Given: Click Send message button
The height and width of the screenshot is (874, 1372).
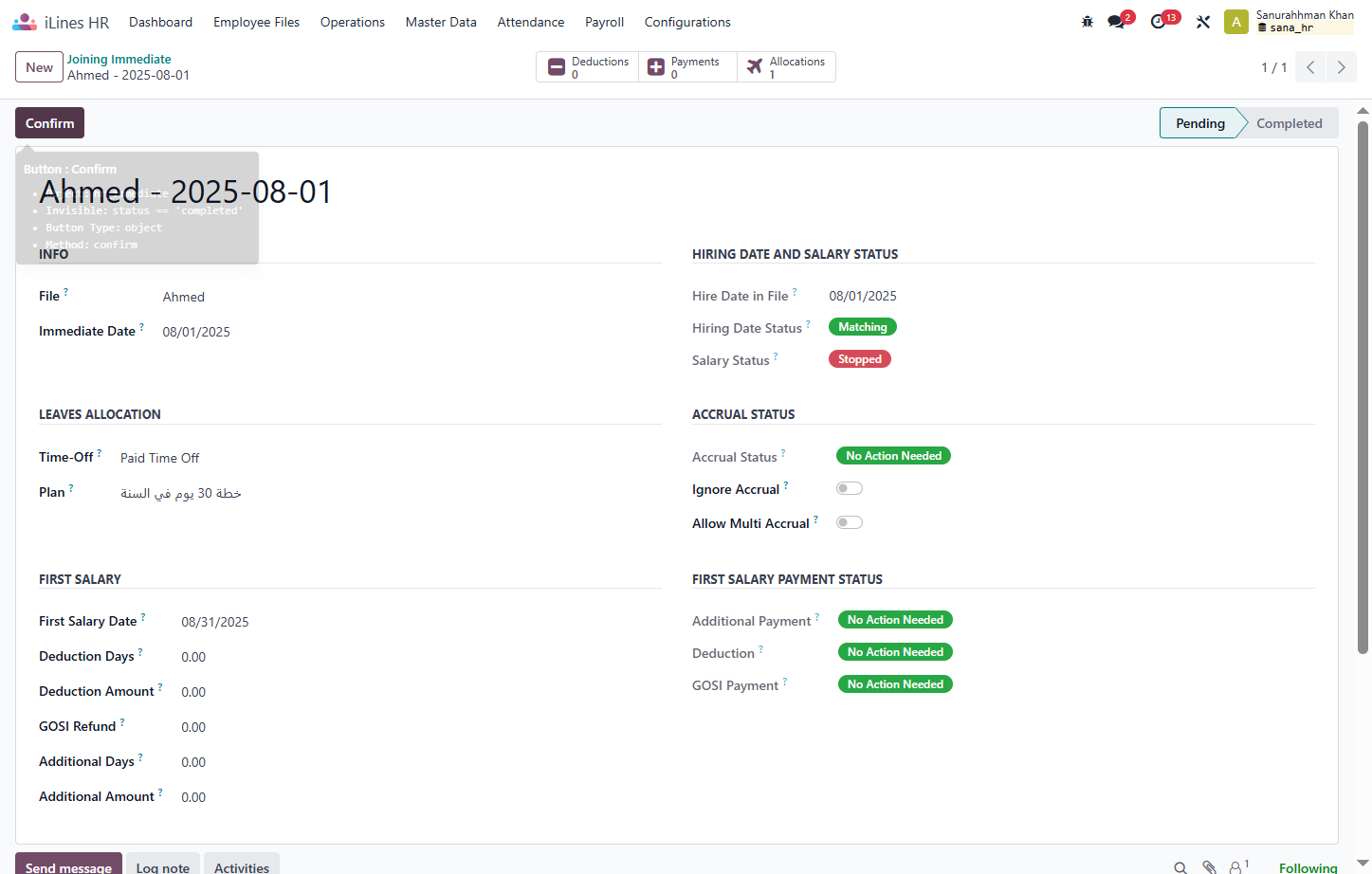Looking at the screenshot, I should coord(68,865).
